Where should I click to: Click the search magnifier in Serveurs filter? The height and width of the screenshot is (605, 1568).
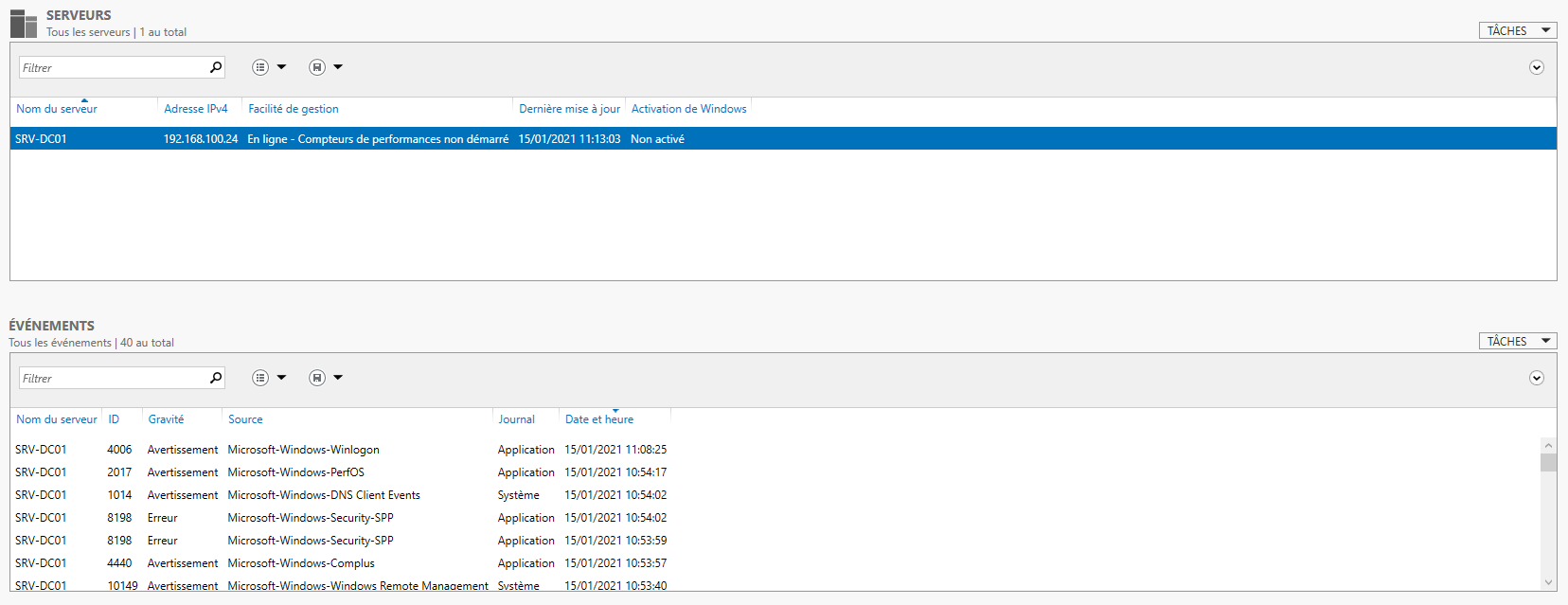click(216, 67)
